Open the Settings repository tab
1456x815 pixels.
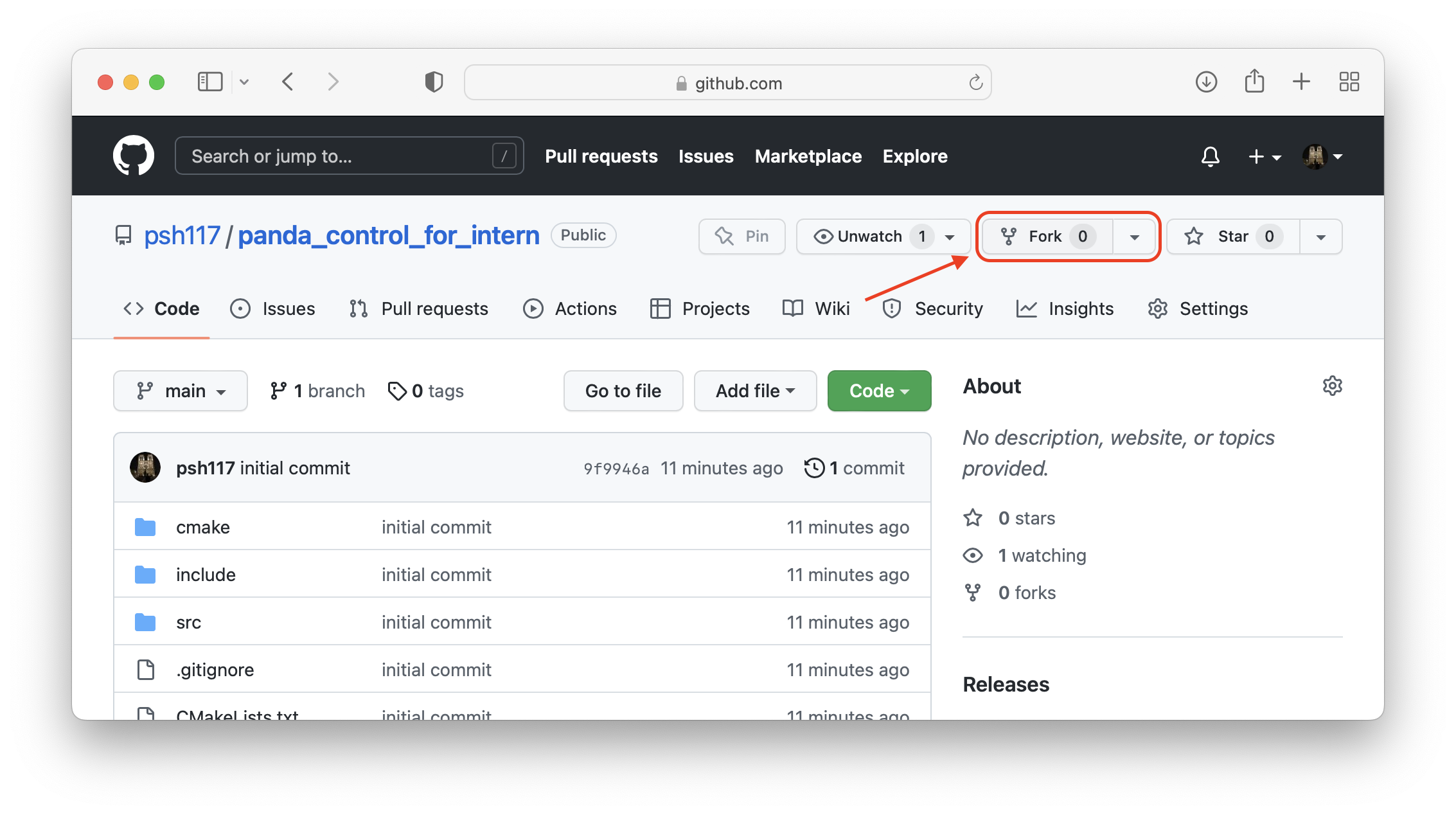tap(1198, 309)
